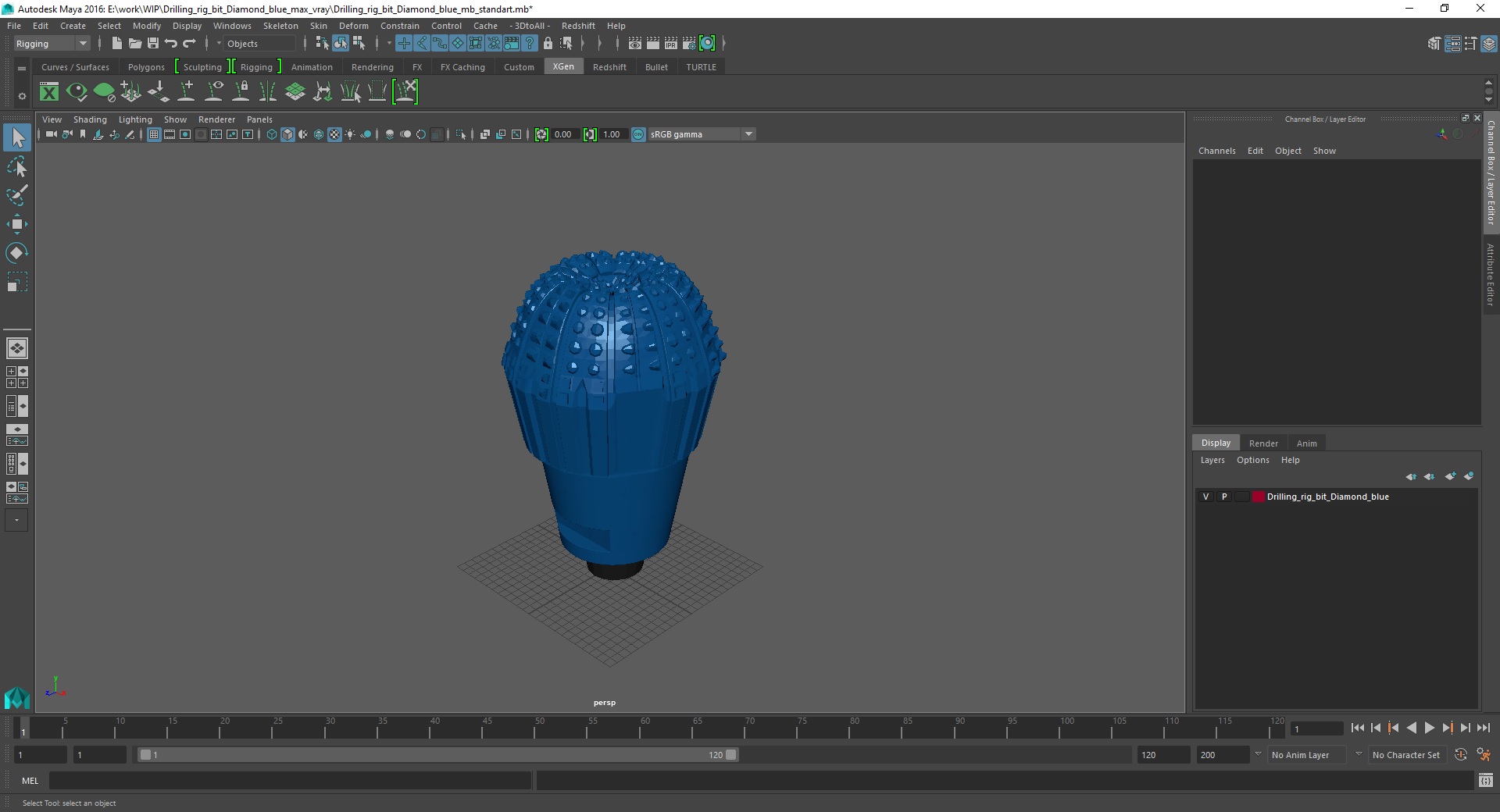Open the Redshift menu
The image size is (1500, 812).
click(x=578, y=26)
